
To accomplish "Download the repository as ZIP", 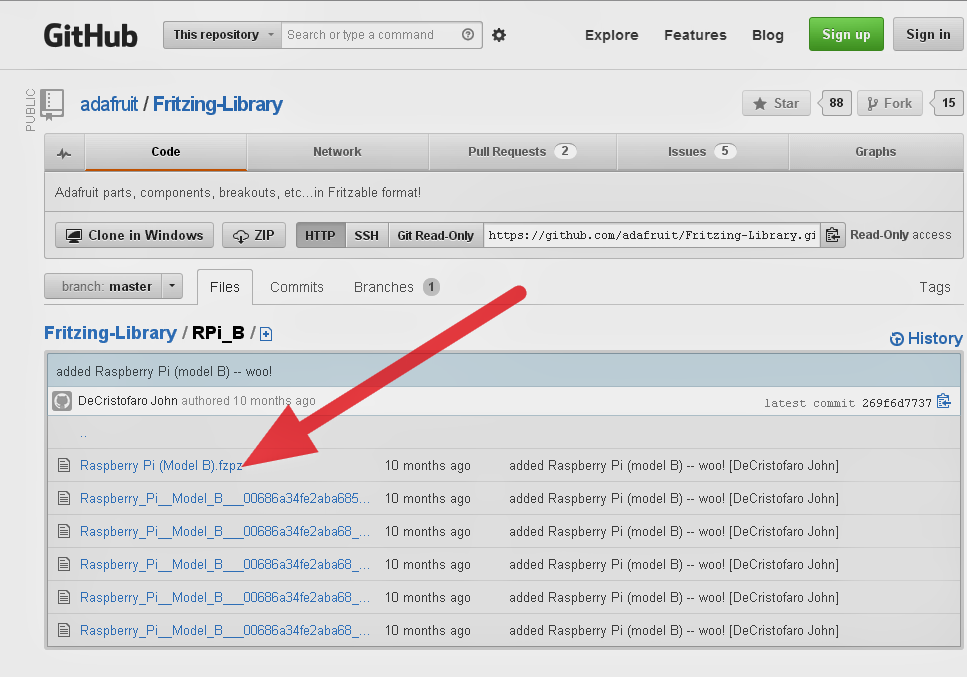I will [254, 236].
